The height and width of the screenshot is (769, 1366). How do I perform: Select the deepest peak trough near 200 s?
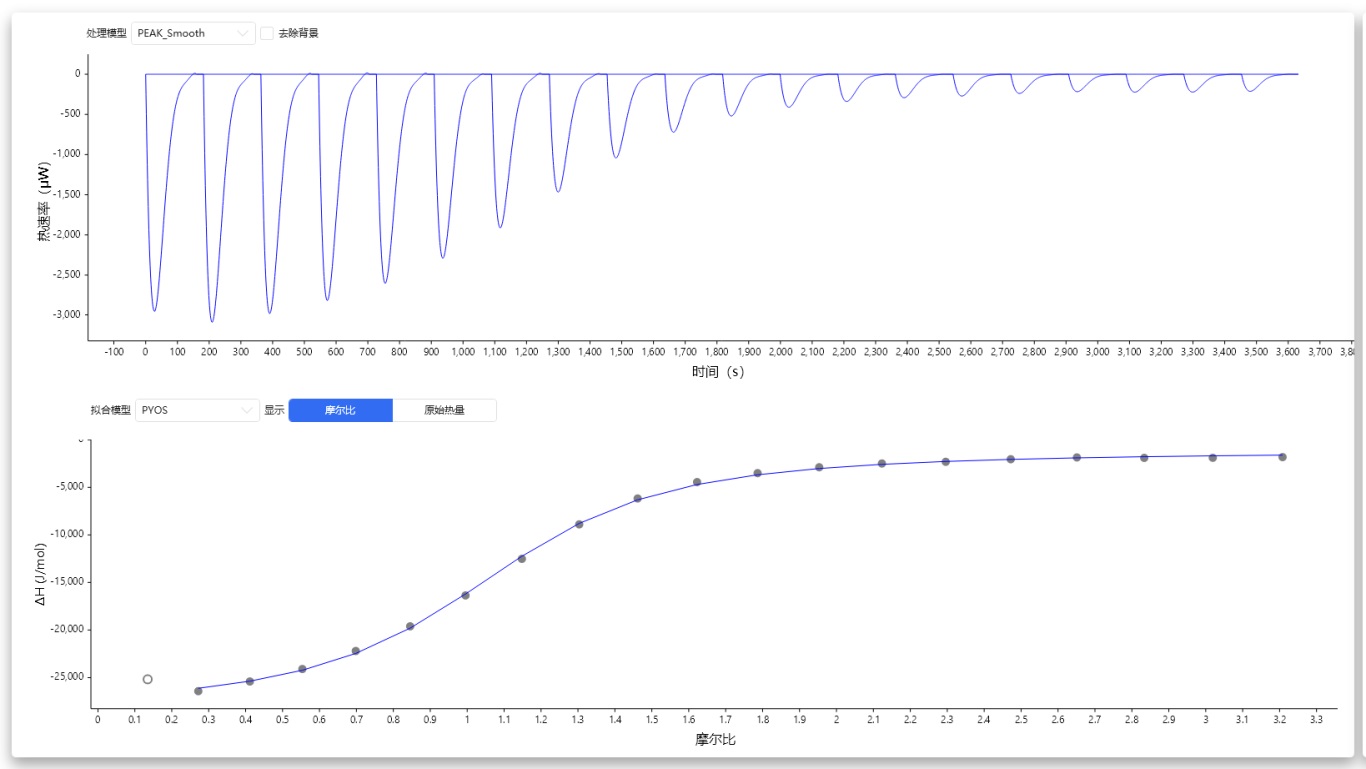212,321
